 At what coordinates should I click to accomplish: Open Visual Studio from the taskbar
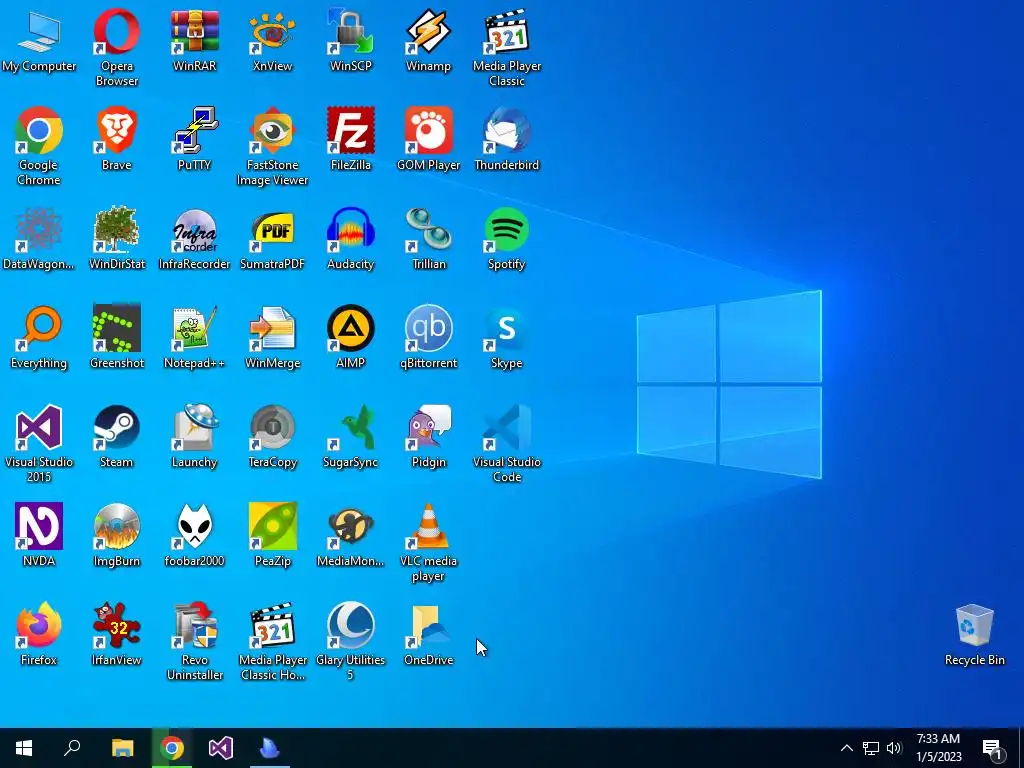pos(221,748)
